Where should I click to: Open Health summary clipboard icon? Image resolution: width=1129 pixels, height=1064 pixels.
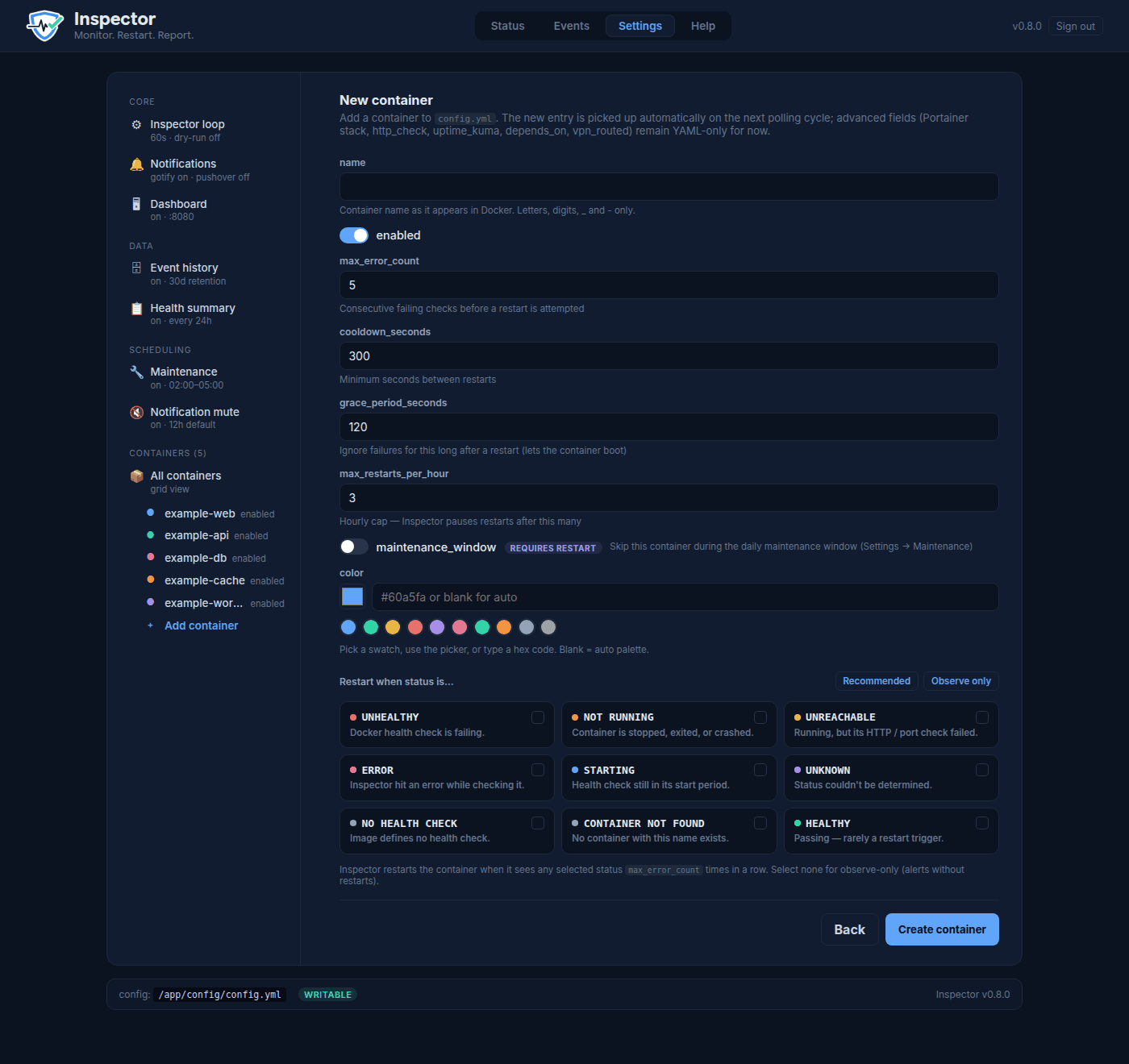click(x=136, y=308)
